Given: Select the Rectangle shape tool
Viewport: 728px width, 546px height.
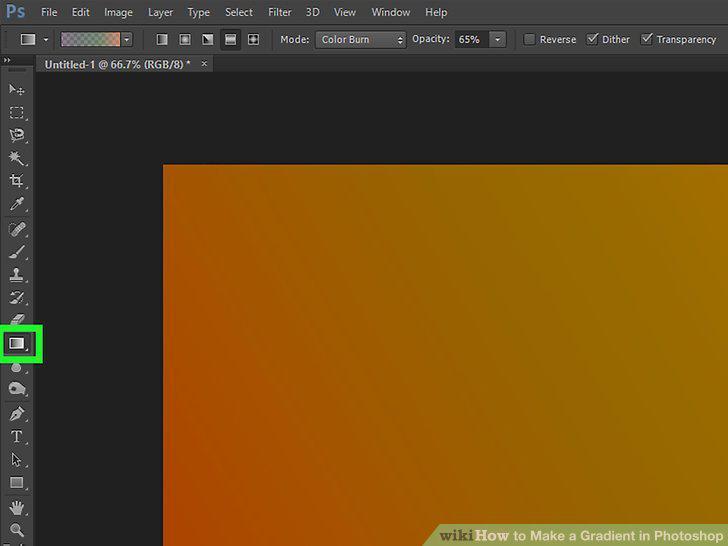Looking at the screenshot, I should 17,482.
